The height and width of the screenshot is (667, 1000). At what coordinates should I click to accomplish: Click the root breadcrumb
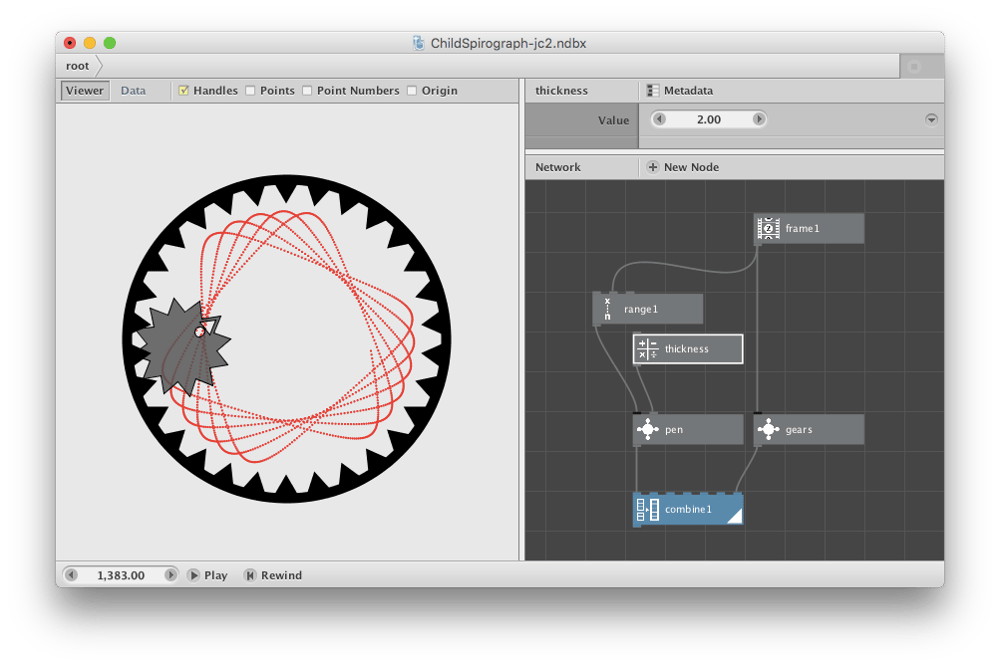tap(78, 66)
